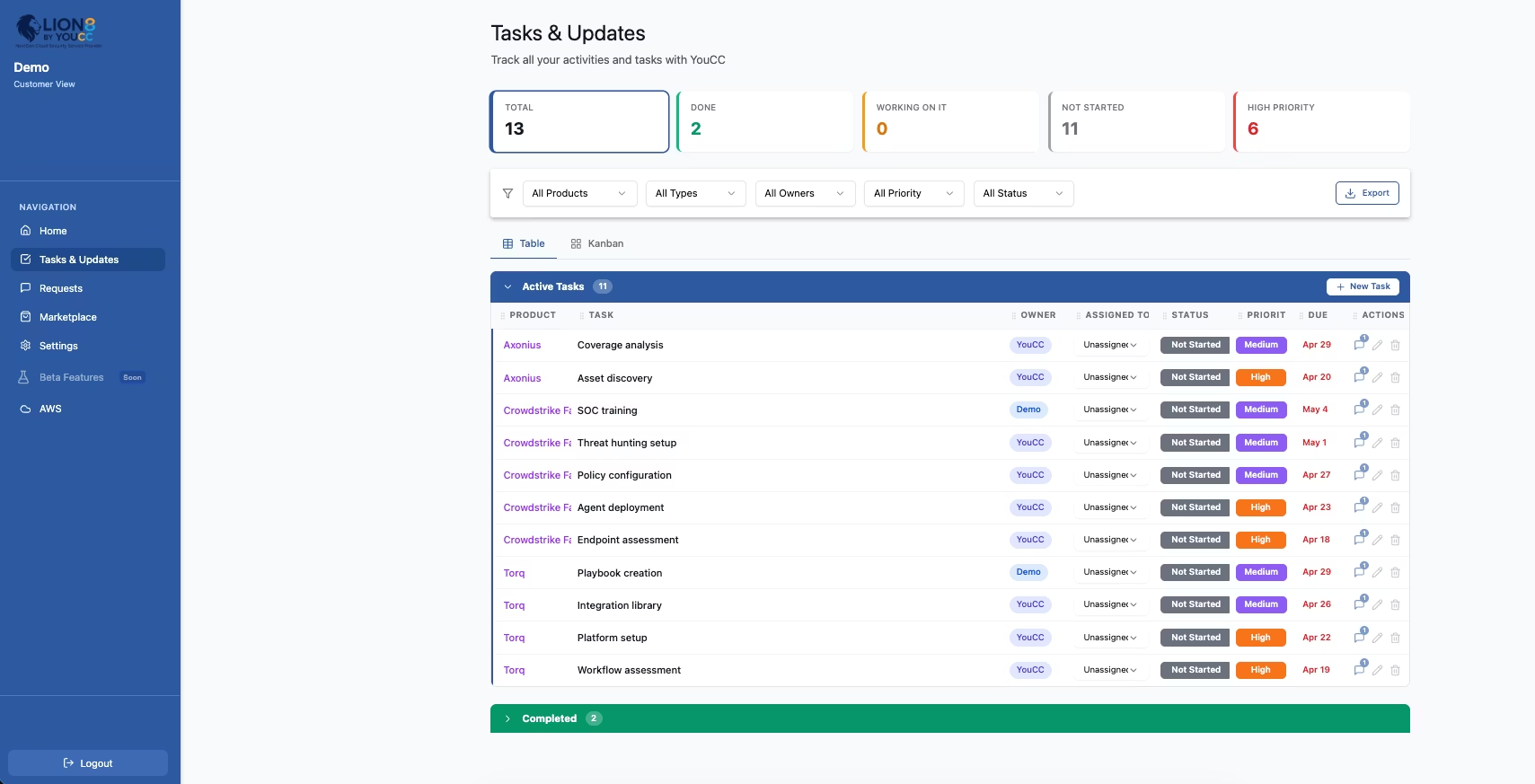Open comments for Coverage analysis task
This screenshot has height=784, width=1535.
1360,345
